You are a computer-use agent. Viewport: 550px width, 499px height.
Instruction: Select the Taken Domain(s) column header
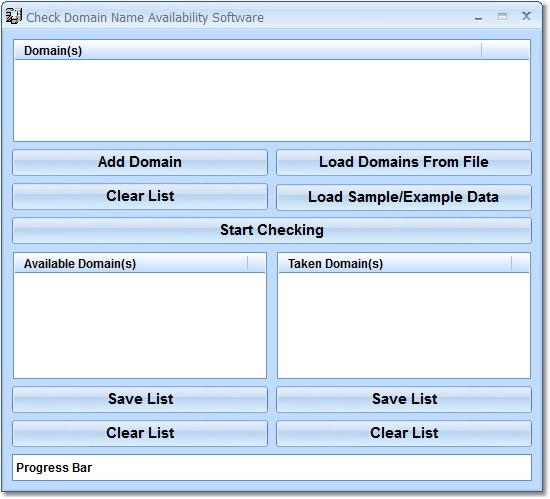pyautogui.click(x=395, y=264)
